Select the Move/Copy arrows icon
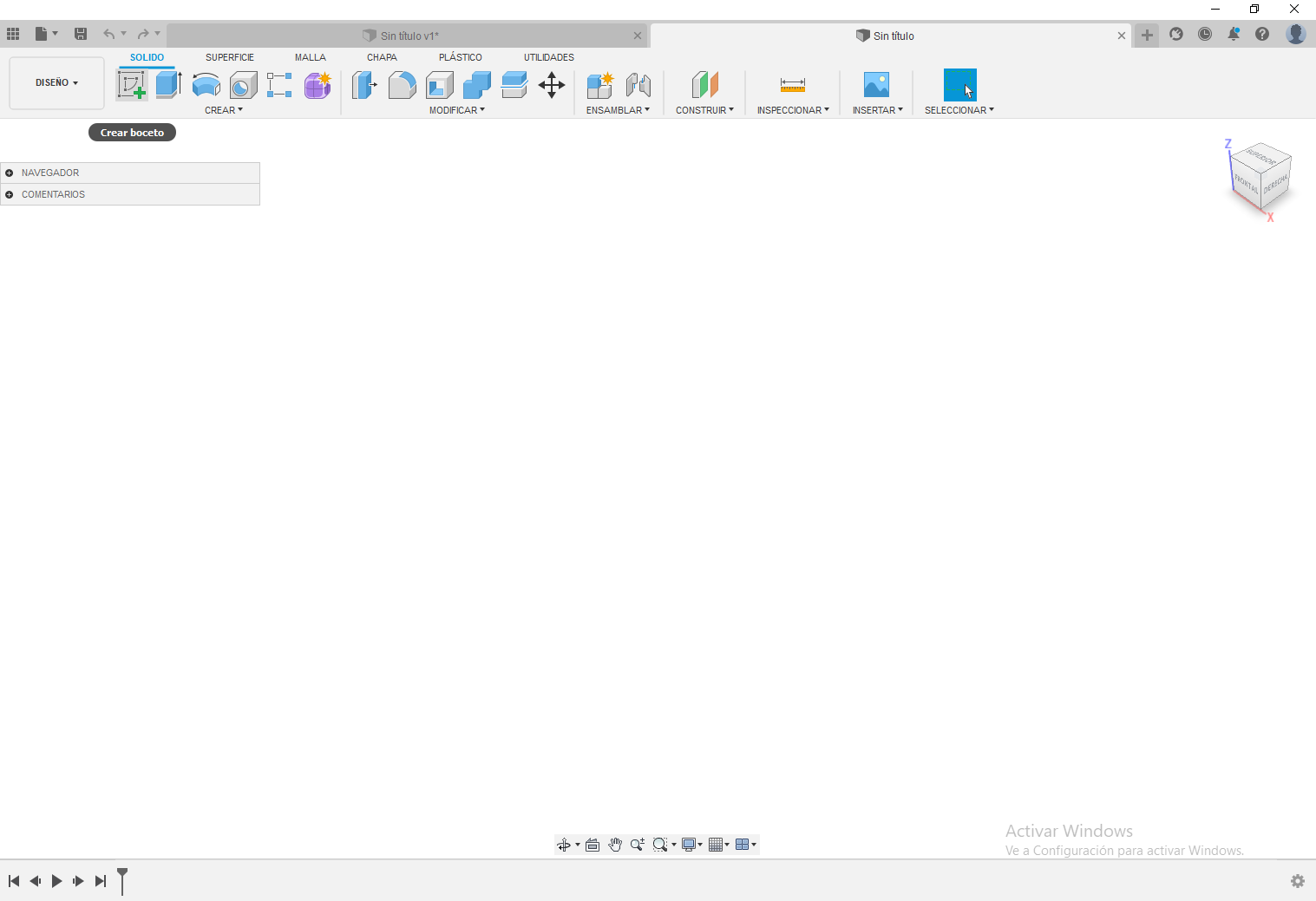Screen dimensions: 1316x901 click(x=552, y=85)
